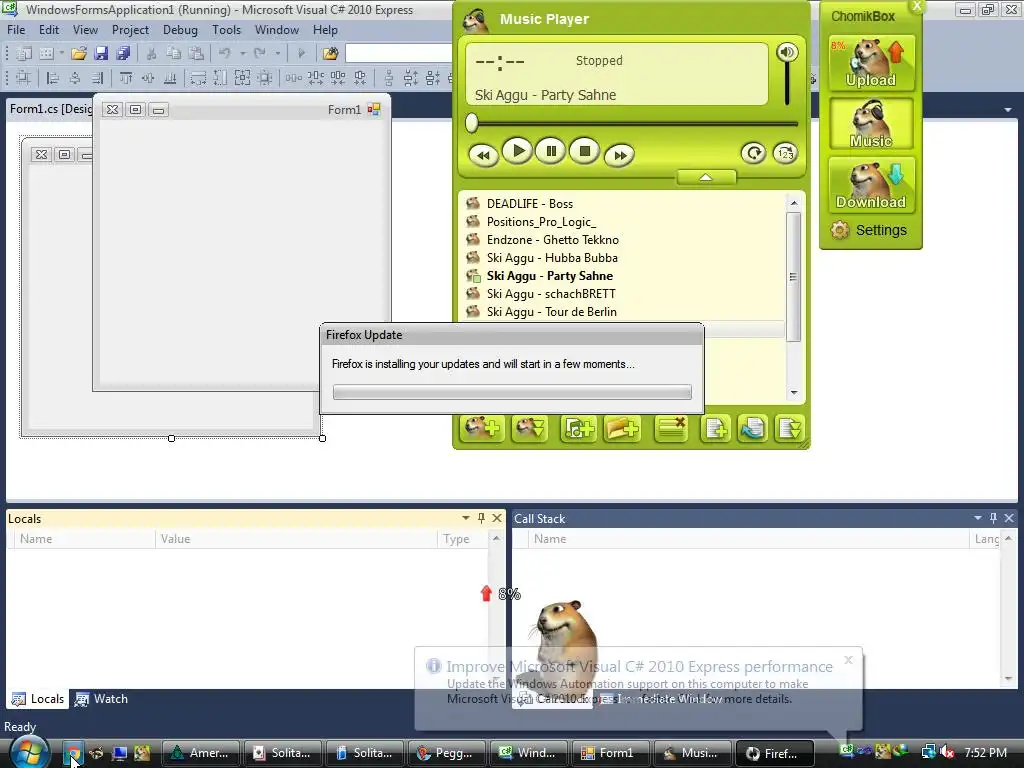Click the track seek bar handle
Screen dimensions: 1024x768
pyautogui.click(x=472, y=123)
